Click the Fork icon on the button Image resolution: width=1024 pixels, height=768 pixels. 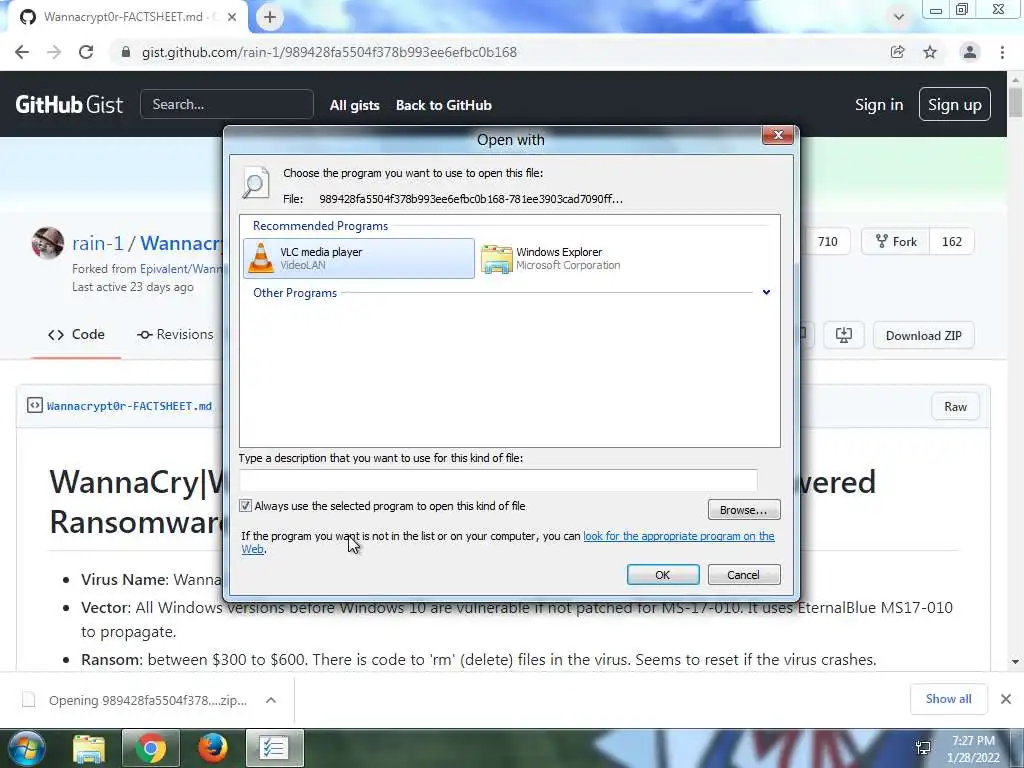[882, 242]
